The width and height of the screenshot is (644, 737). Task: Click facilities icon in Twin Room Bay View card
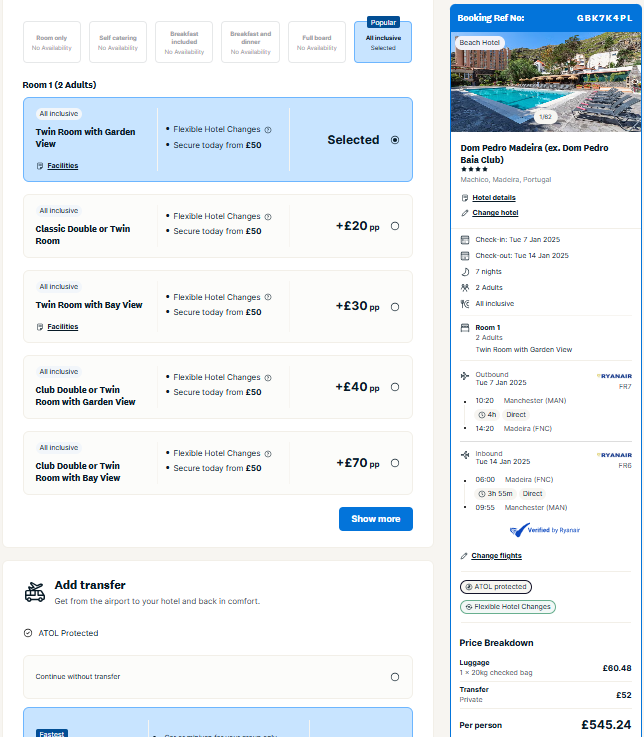pyautogui.click(x=40, y=327)
